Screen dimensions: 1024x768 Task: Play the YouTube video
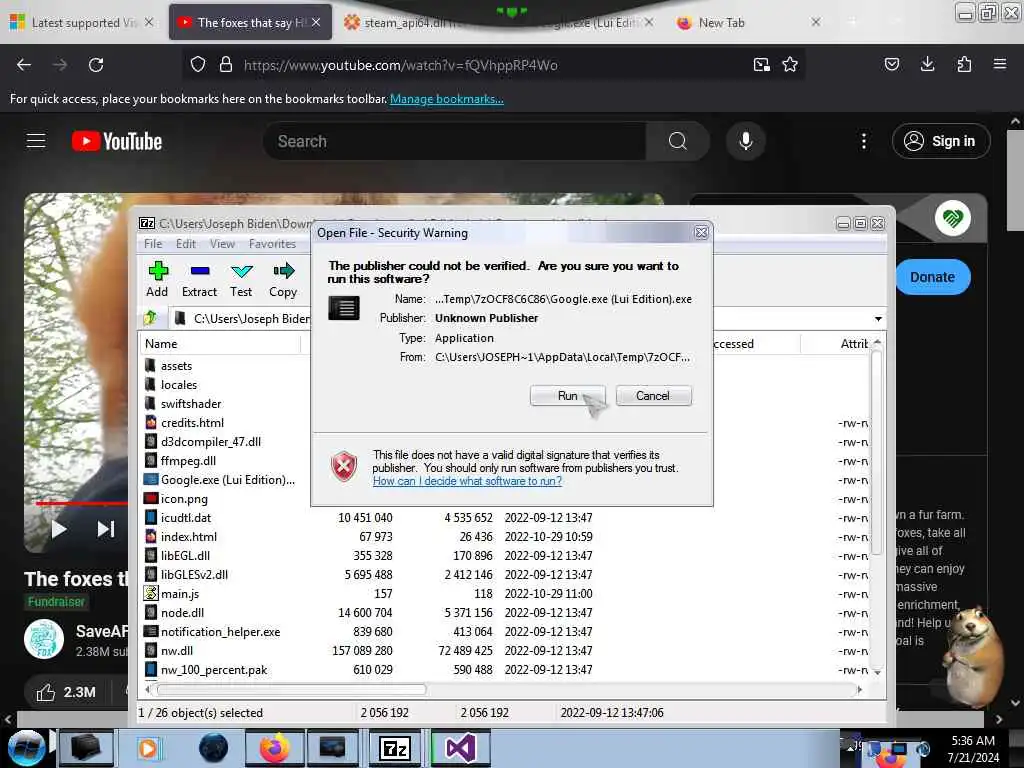[59, 529]
